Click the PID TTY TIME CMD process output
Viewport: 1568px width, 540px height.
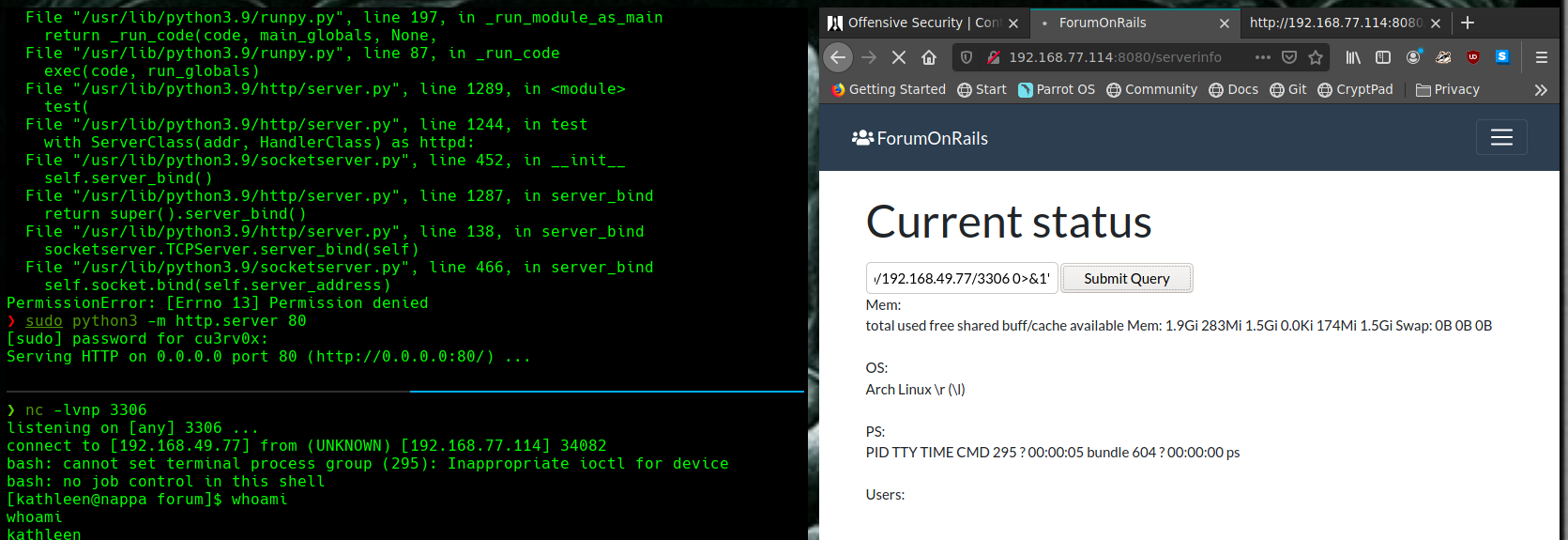click(1053, 453)
